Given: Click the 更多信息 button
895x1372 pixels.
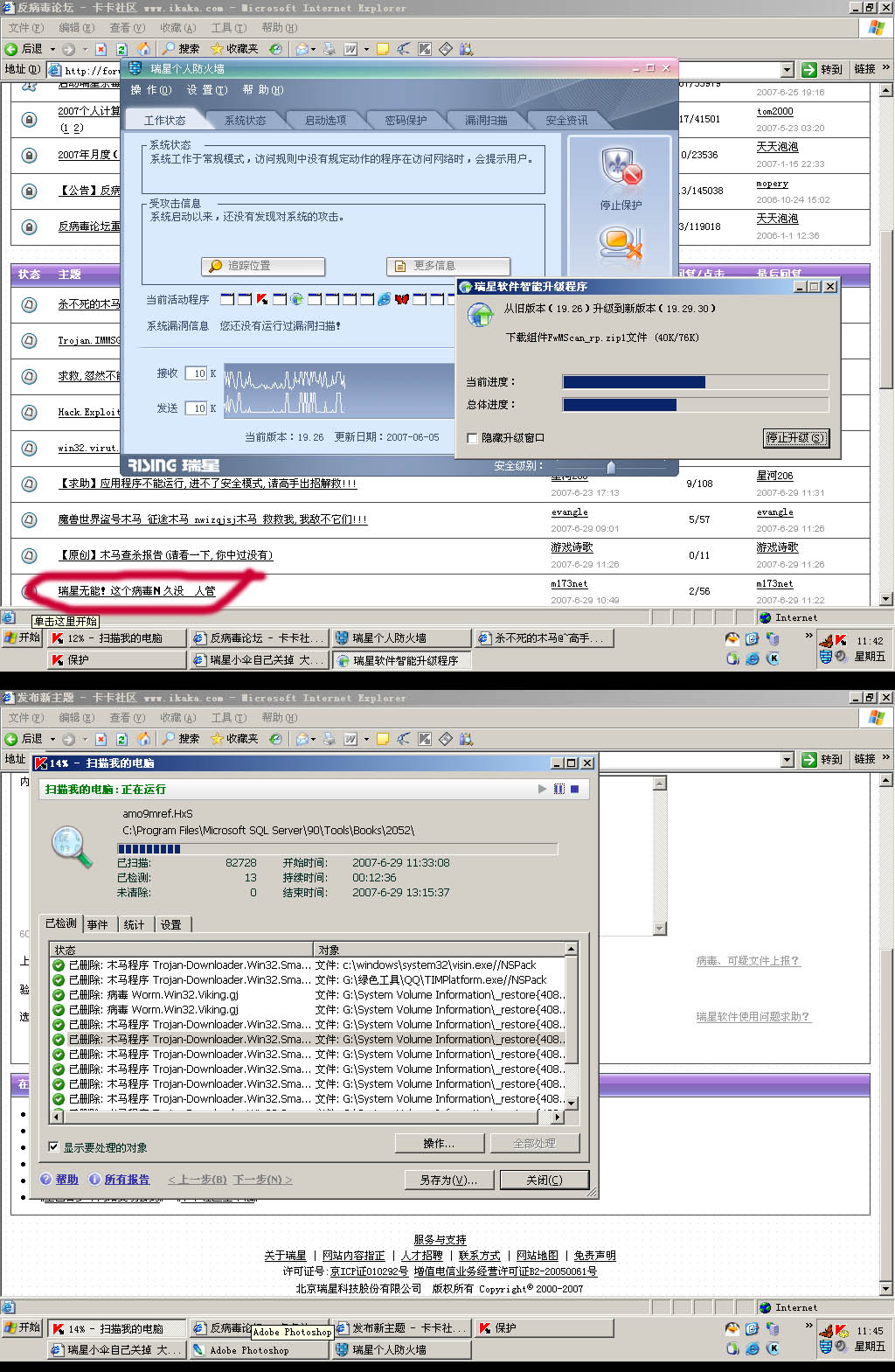Looking at the screenshot, I should click(x=448, y=266).
